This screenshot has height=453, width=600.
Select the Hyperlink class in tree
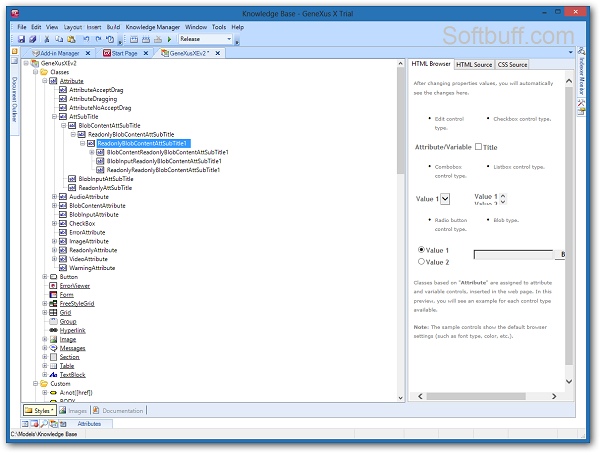coord(73,330)
